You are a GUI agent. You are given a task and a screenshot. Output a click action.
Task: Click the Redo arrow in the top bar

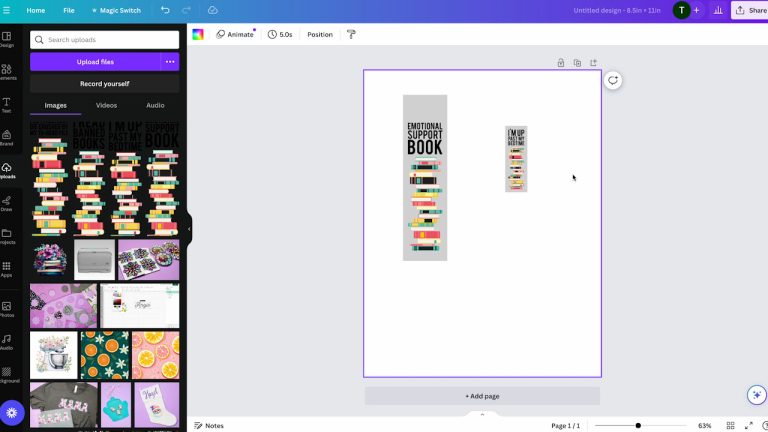click(189, 10)
